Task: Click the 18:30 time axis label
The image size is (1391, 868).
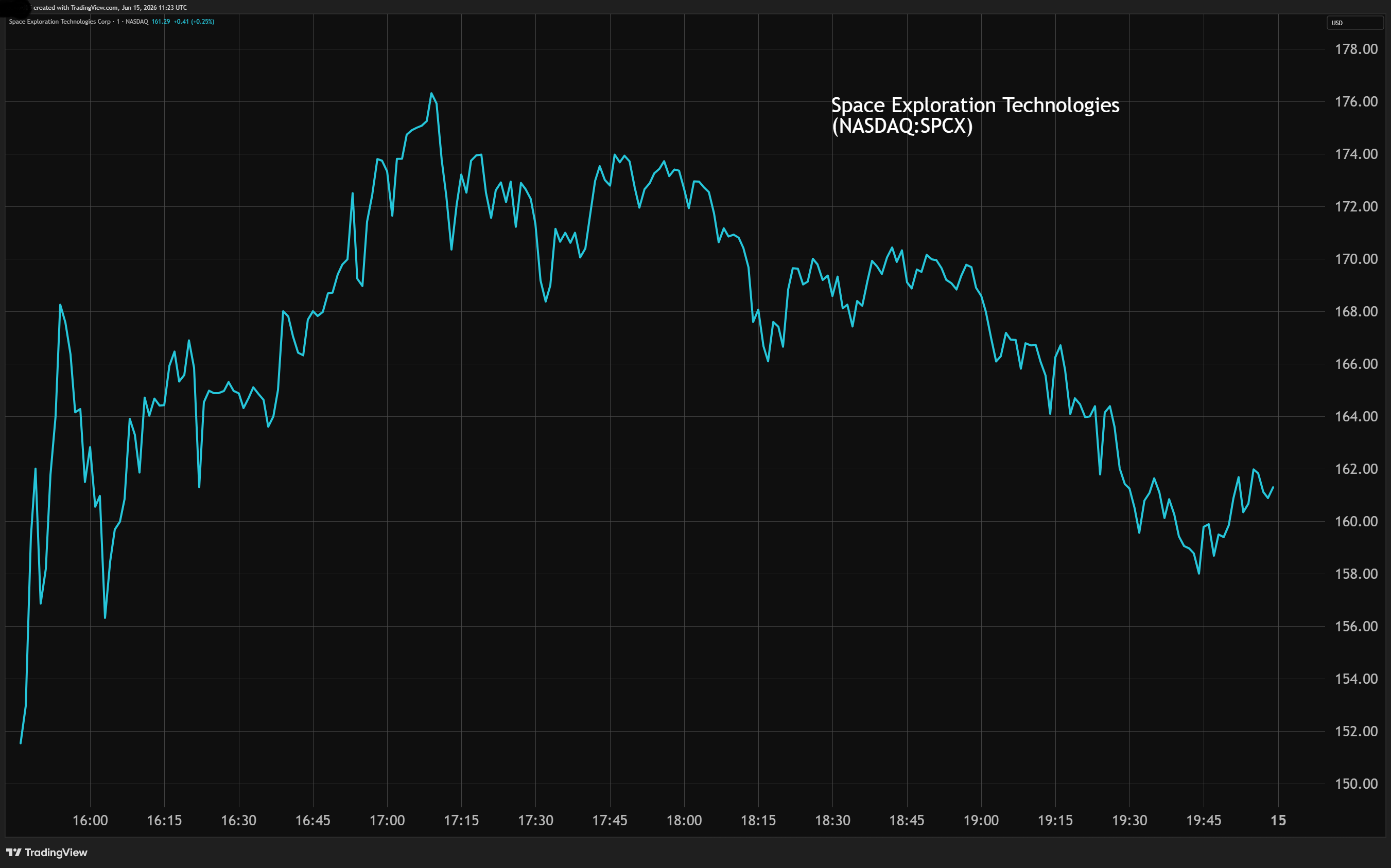Action: pyautogui.click(x=833, y=820)
